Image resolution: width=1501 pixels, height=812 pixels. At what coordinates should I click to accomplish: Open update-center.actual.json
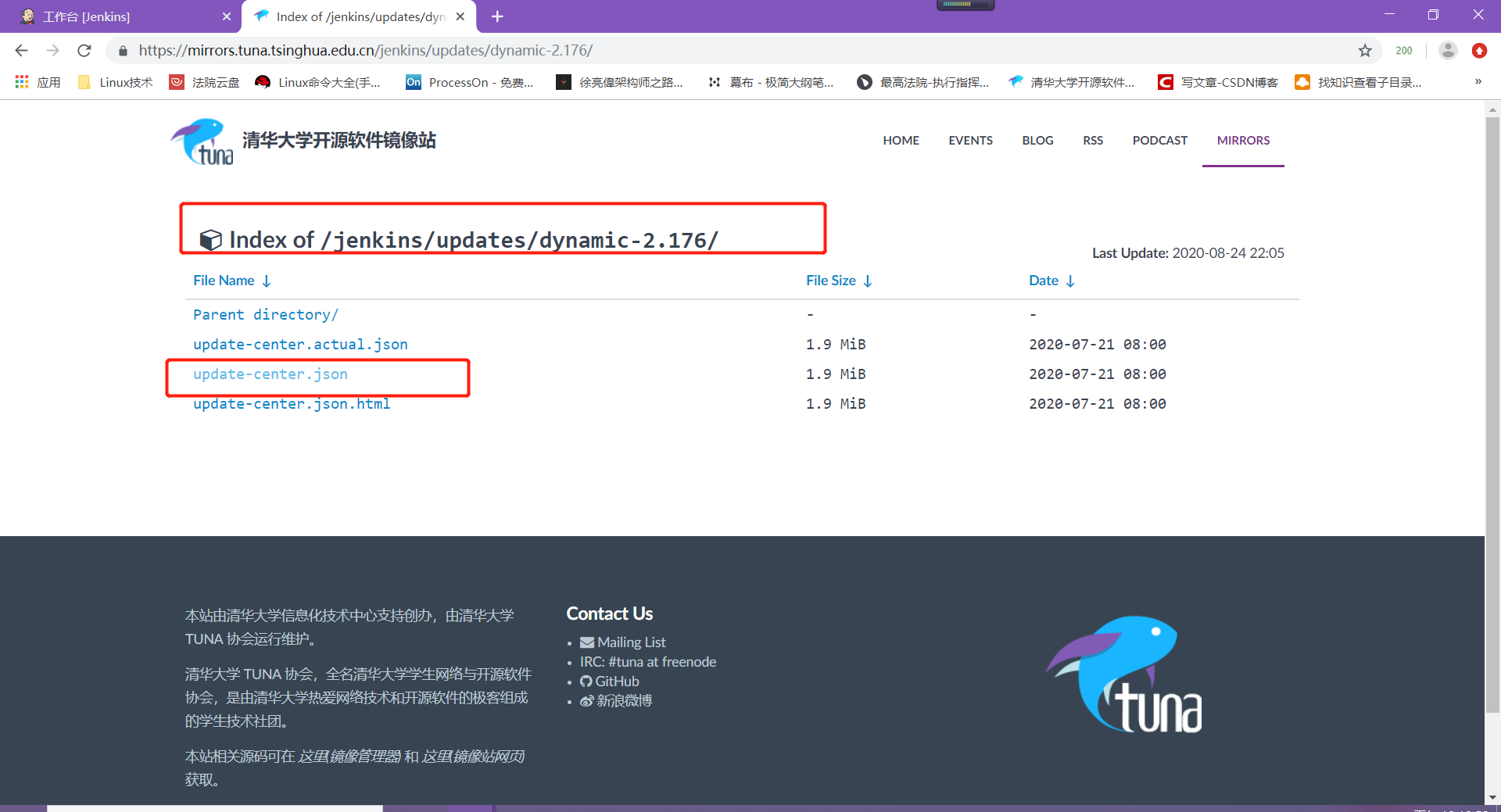pos(300,345)
